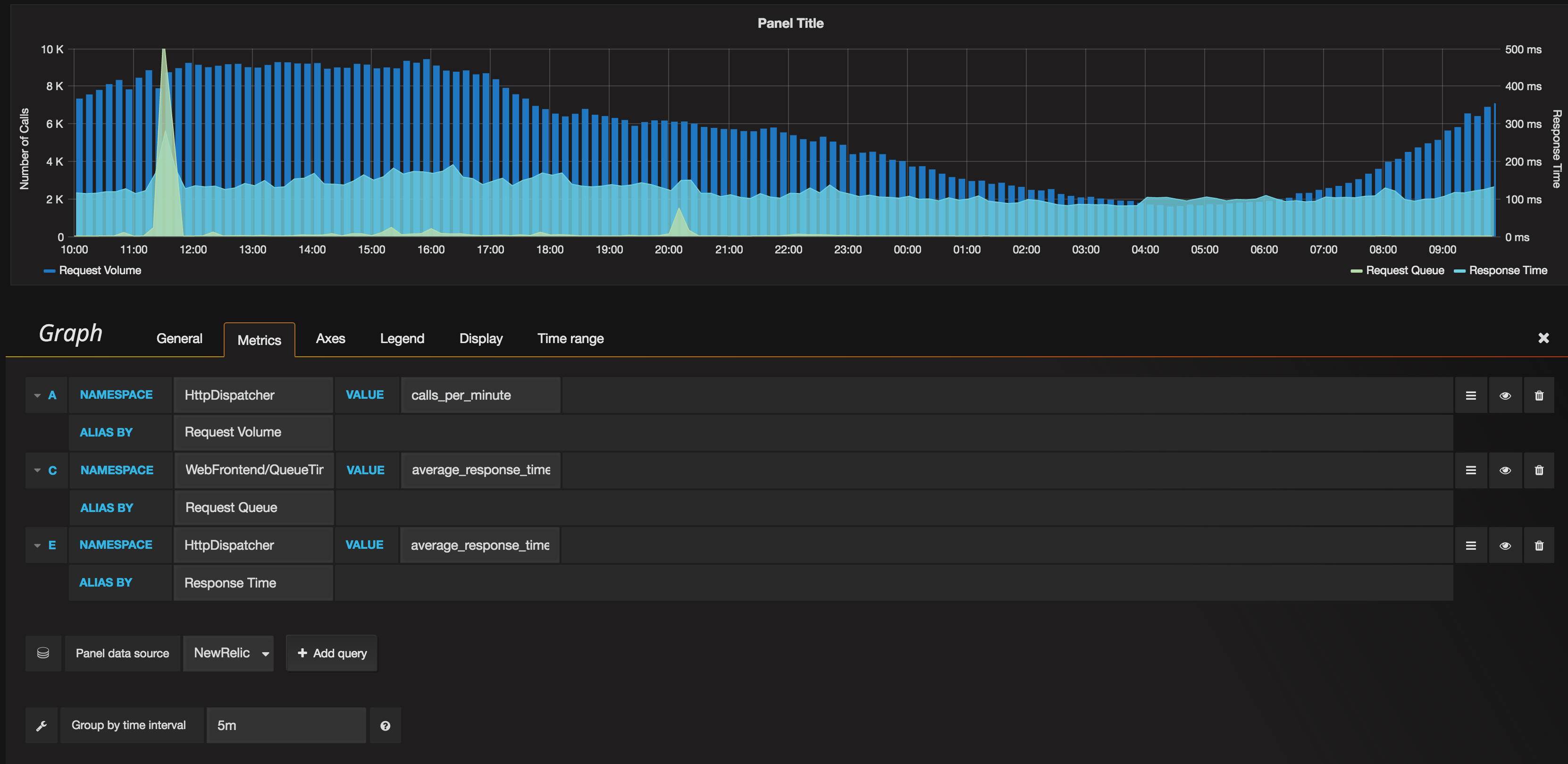Toggle Response Time series in the legend
This screenshot has width=1568, height=764.
pyautogui.click(x=1508, y=270)
